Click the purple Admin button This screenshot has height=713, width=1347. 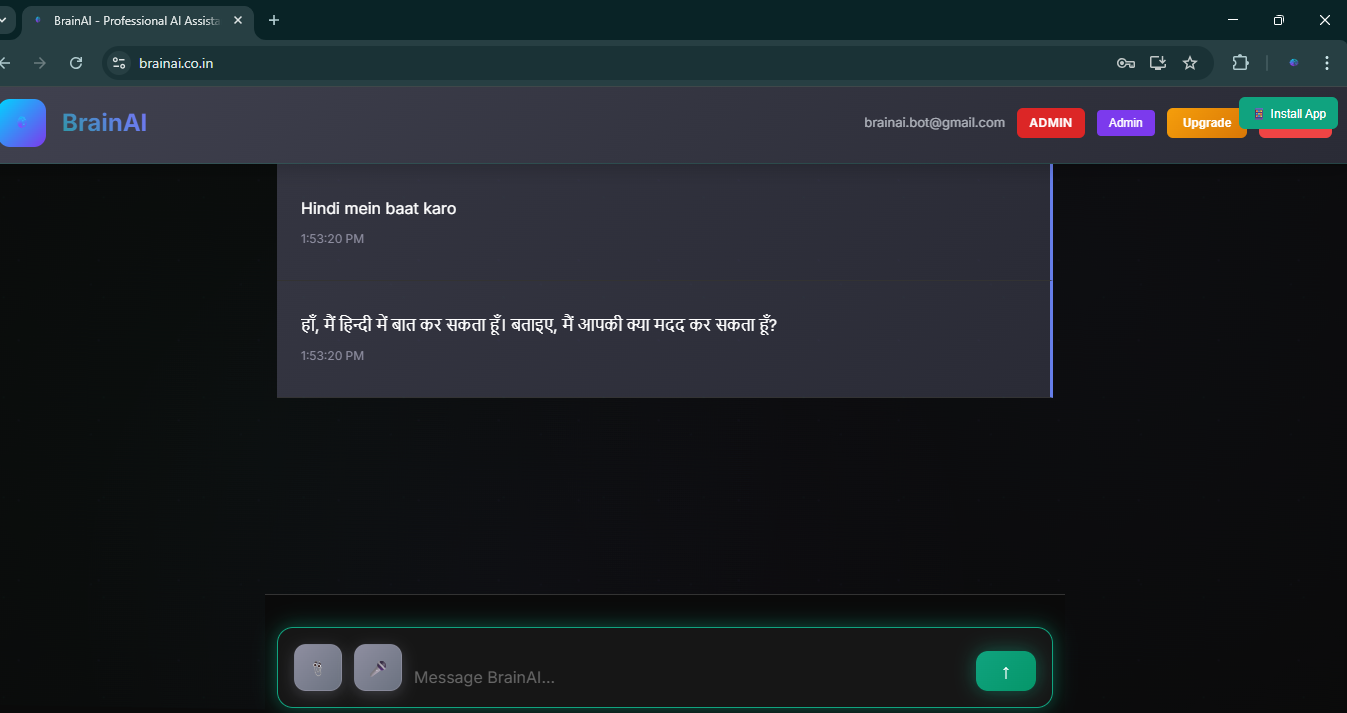1126,123
